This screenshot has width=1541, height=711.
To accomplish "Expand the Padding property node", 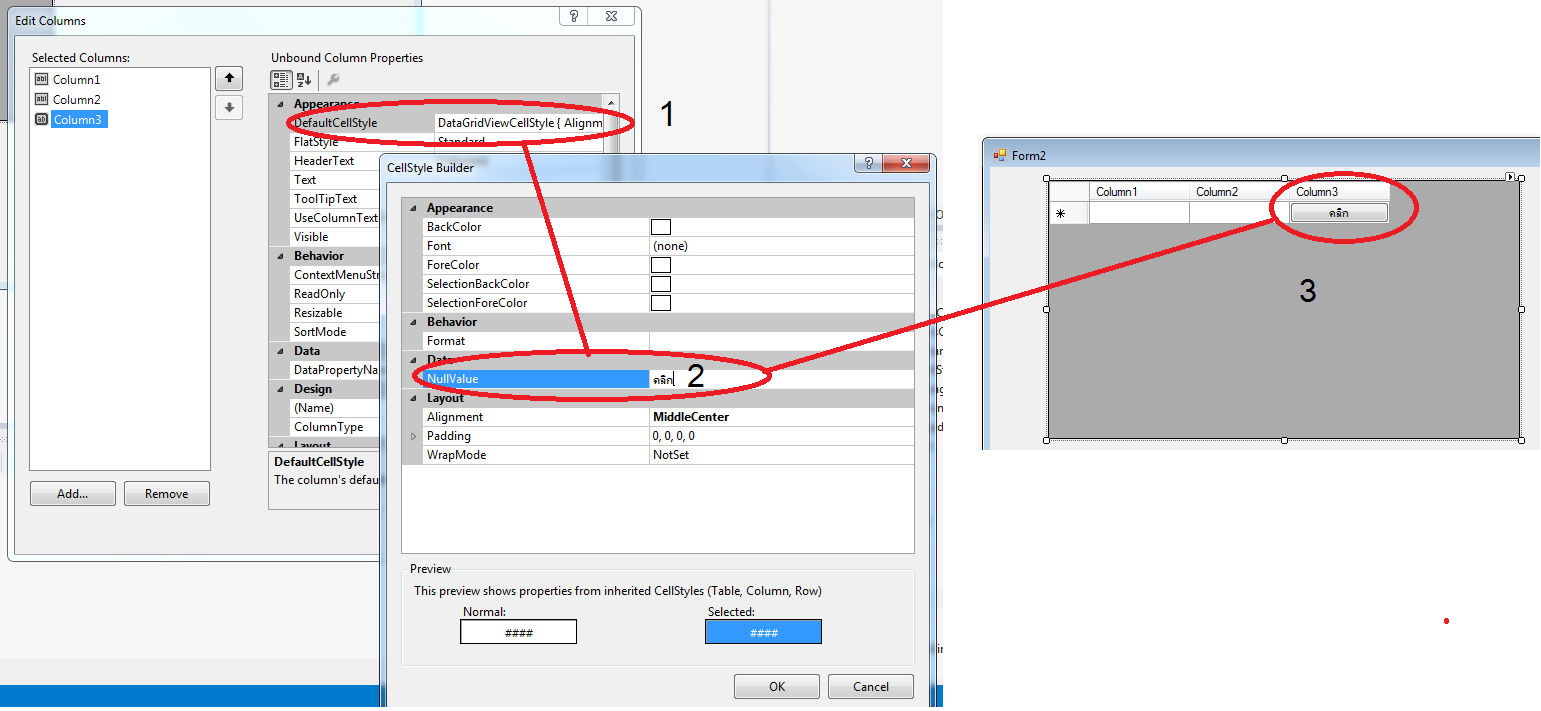I will point(413,436).
